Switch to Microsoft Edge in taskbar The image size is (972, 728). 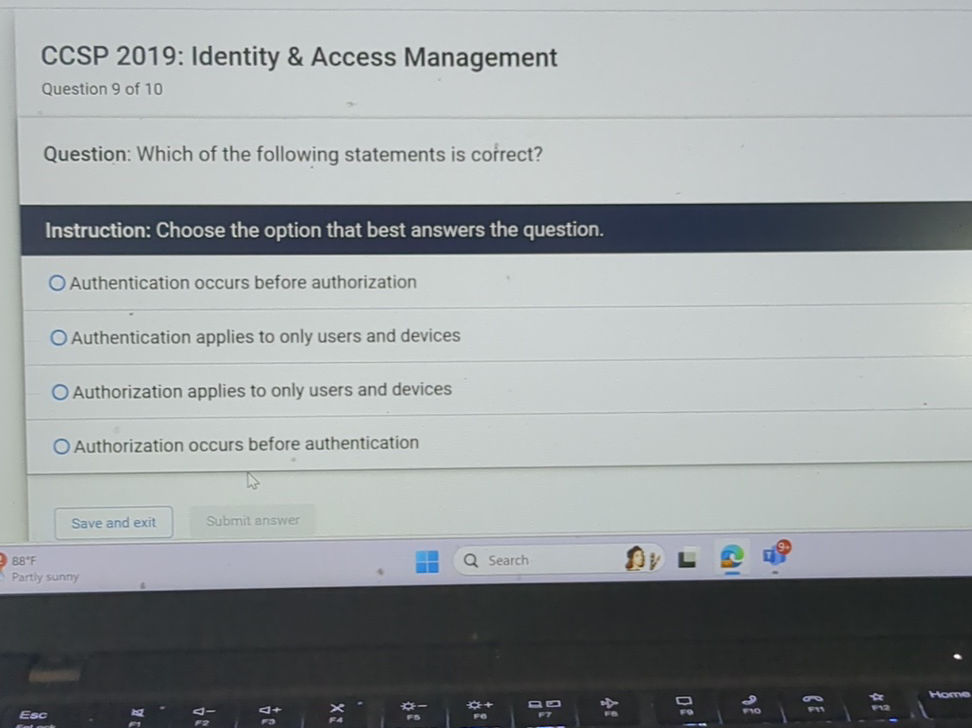(x=732, y=557)
